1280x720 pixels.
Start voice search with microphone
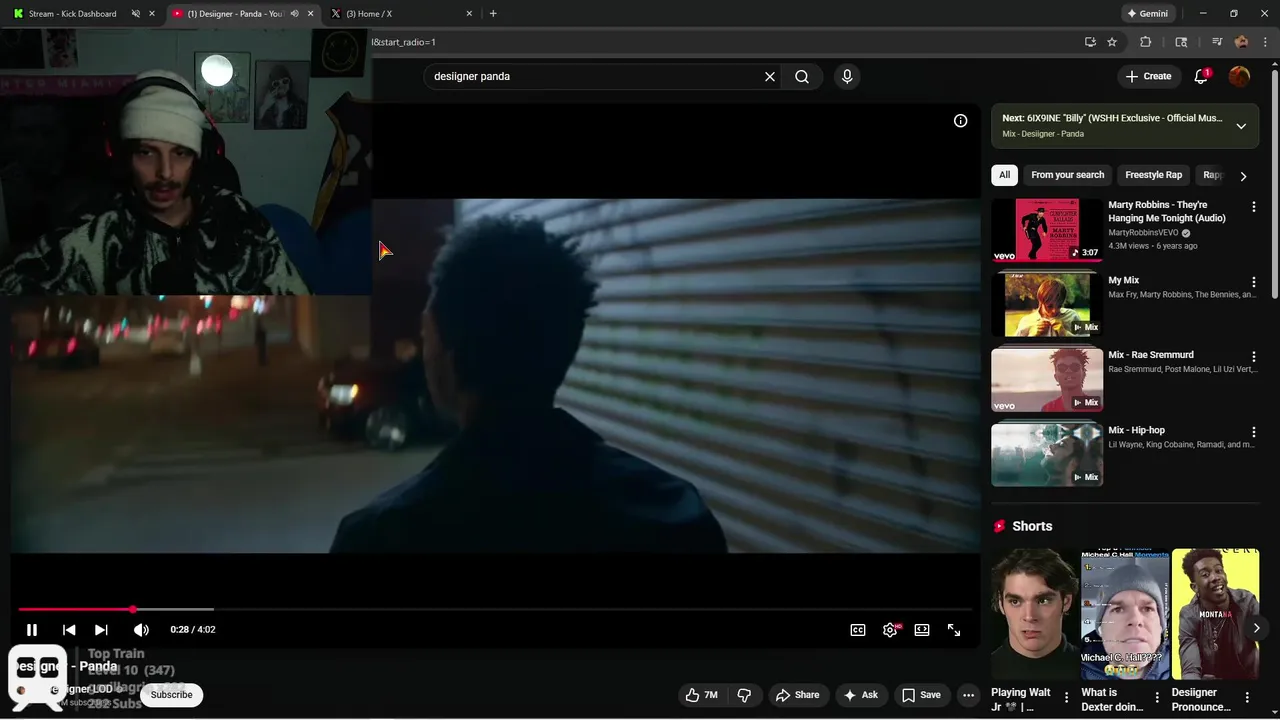pyautogui.click(x=847, y=77)
